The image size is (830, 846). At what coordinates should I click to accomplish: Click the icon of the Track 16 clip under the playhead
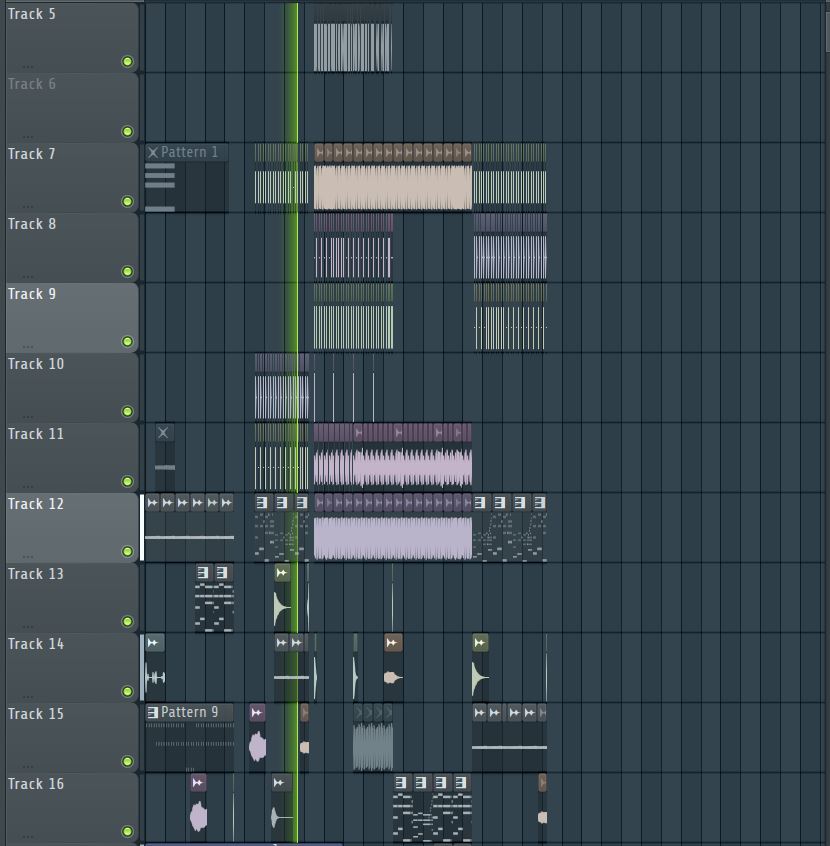pyautogui.click(x=278, y=782)
